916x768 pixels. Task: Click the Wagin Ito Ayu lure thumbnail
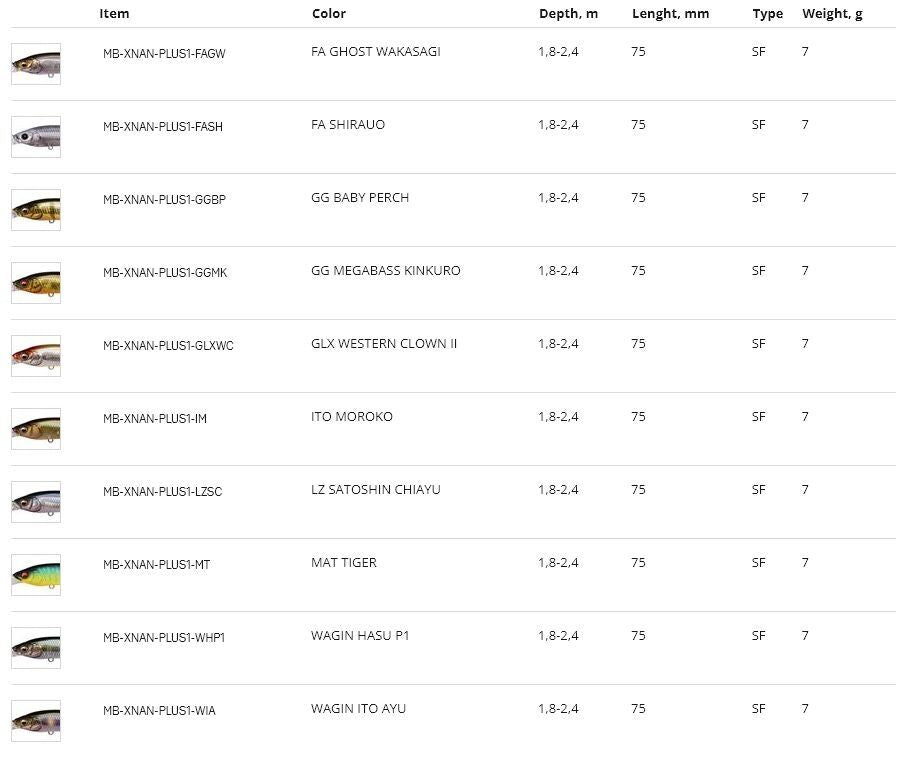(x=36, y=721)
